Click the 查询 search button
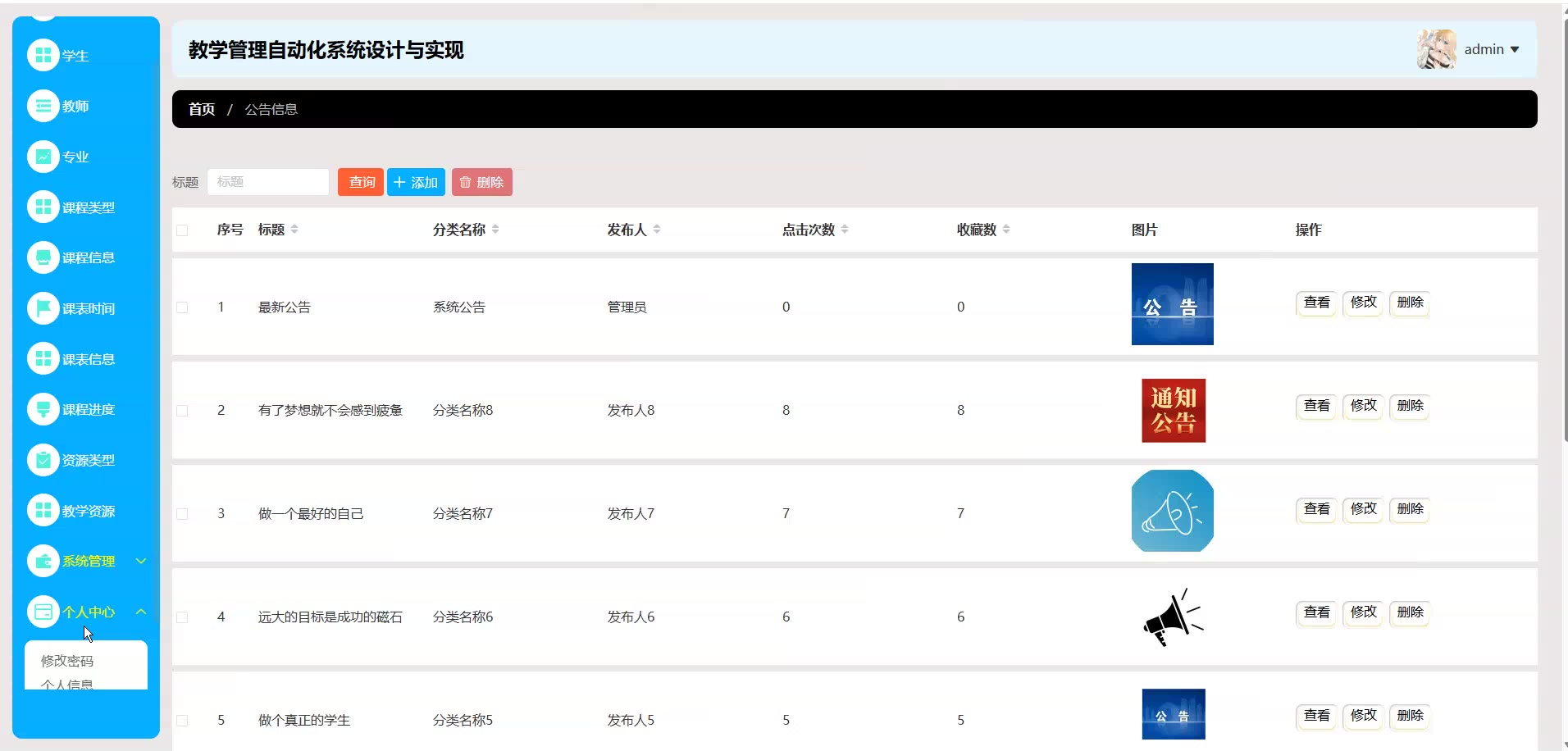Screen dimensions: 1568x751 361,182
